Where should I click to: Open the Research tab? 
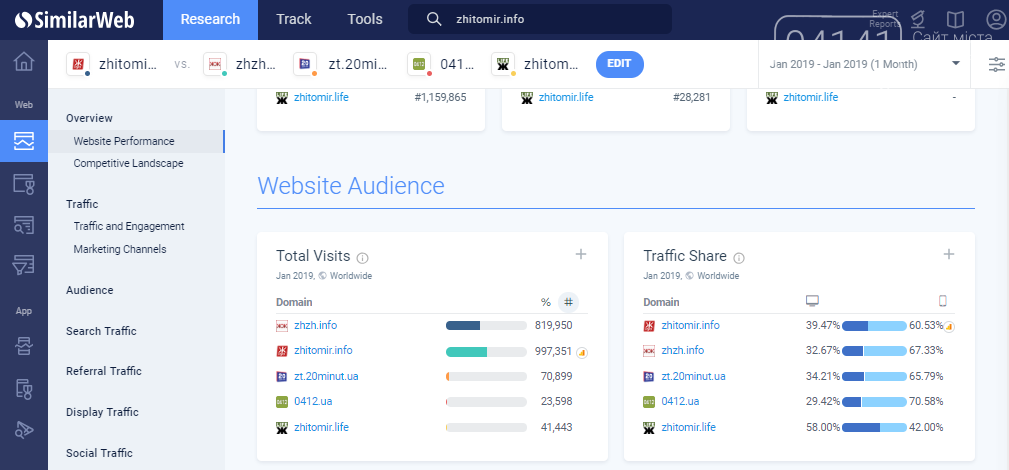[x=210, y=20]
